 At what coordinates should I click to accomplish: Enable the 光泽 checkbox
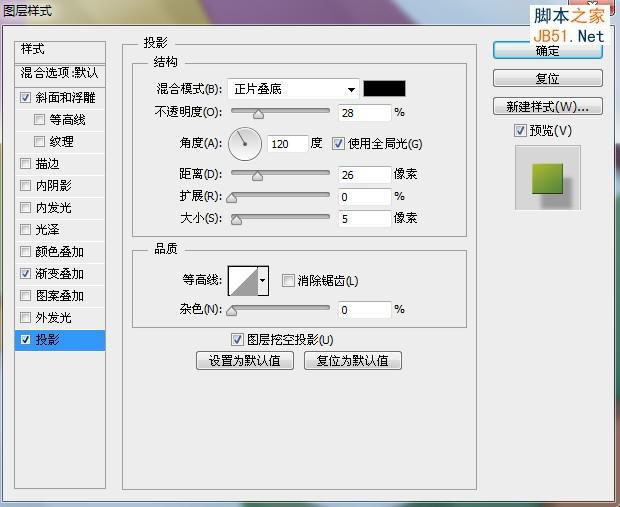tap(25, 229)
